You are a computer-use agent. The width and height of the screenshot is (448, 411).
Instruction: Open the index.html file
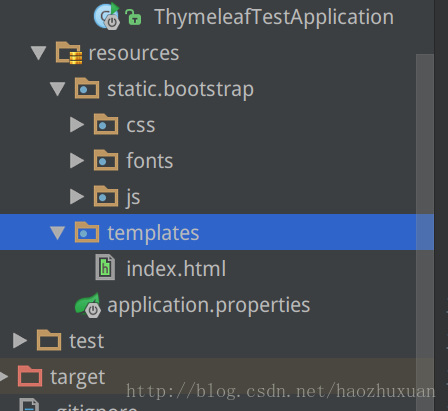[x=176, y=268]
